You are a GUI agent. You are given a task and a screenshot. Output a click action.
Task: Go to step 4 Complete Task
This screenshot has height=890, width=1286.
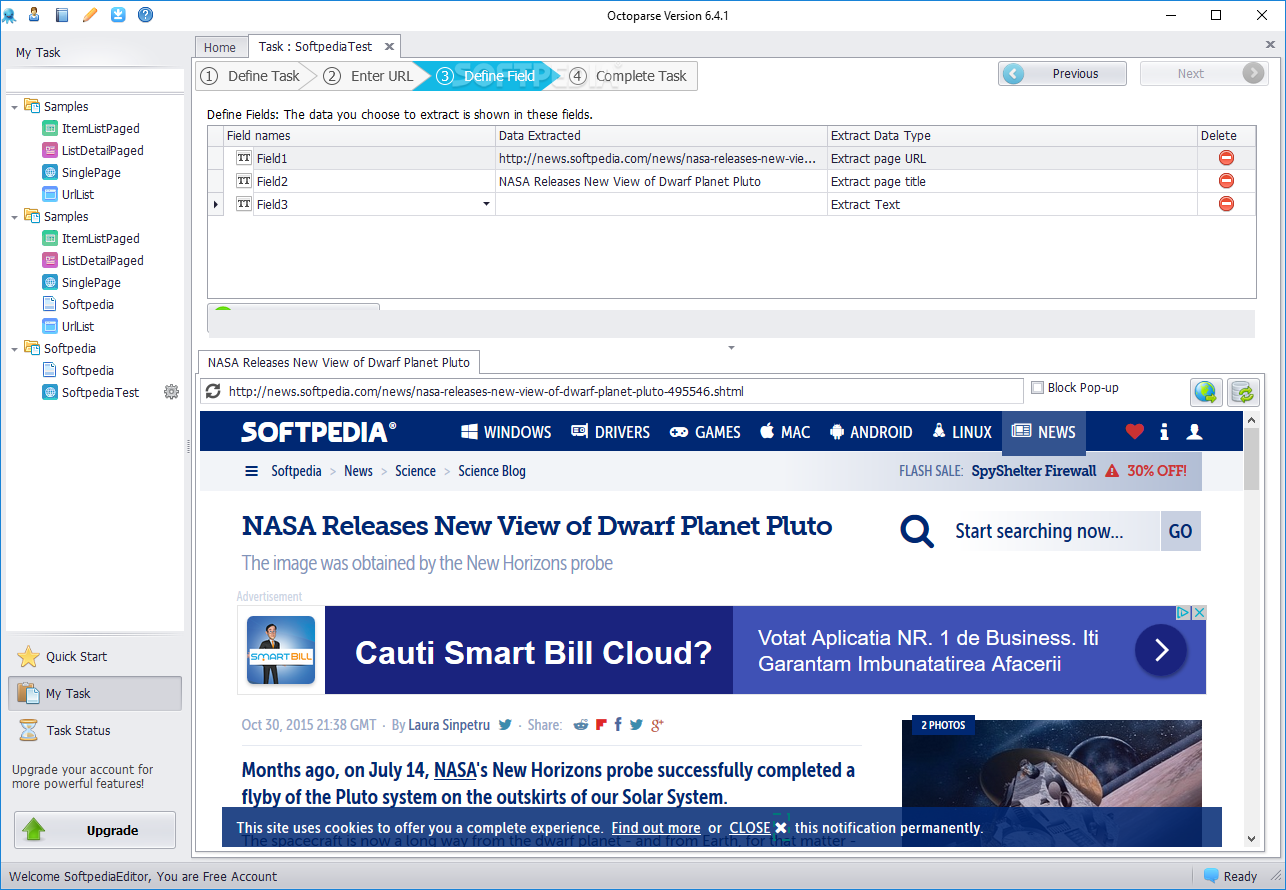pyautogui.click(x=630, y=76)
